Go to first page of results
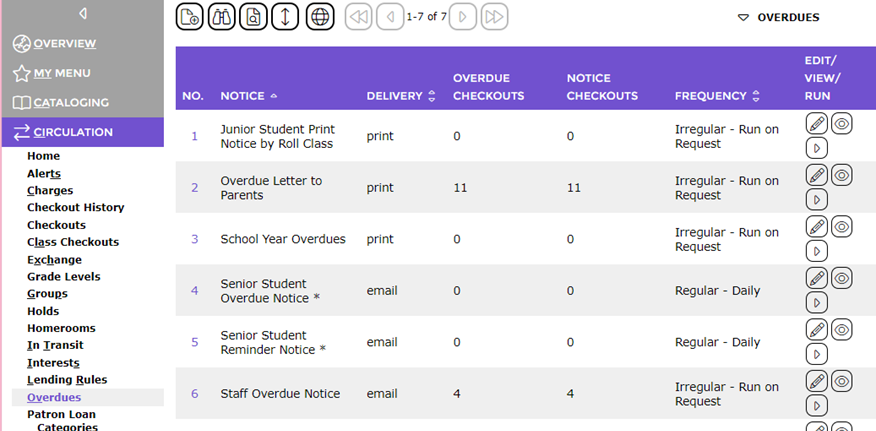The image size is (876, 431). 359,17
